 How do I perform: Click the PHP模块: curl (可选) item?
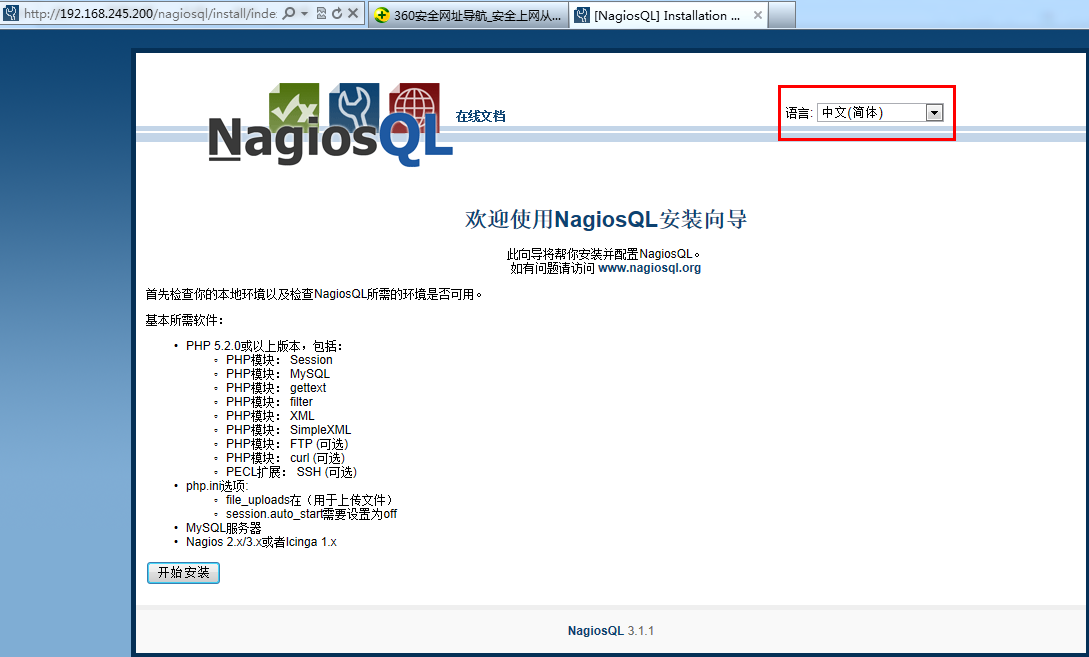pos(285,458)
